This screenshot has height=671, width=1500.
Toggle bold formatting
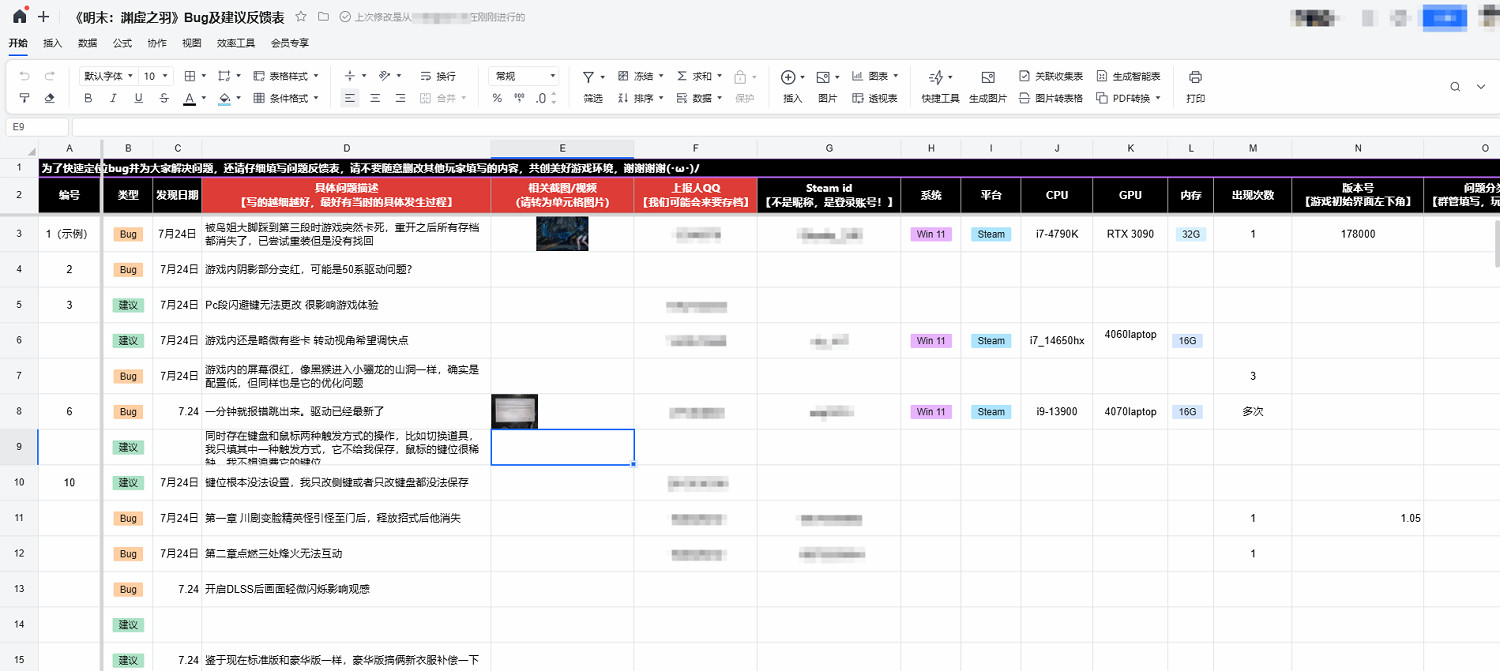coord(88,98)
